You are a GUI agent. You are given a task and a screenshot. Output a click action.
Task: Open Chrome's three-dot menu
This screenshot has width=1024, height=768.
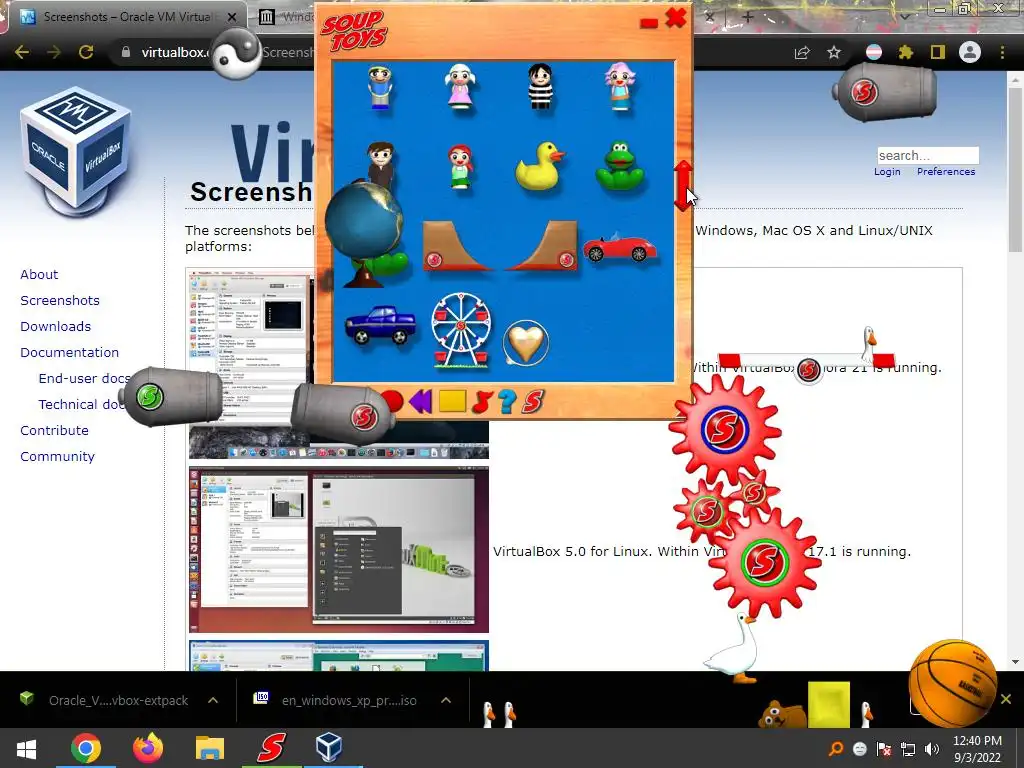(1002, 52)
